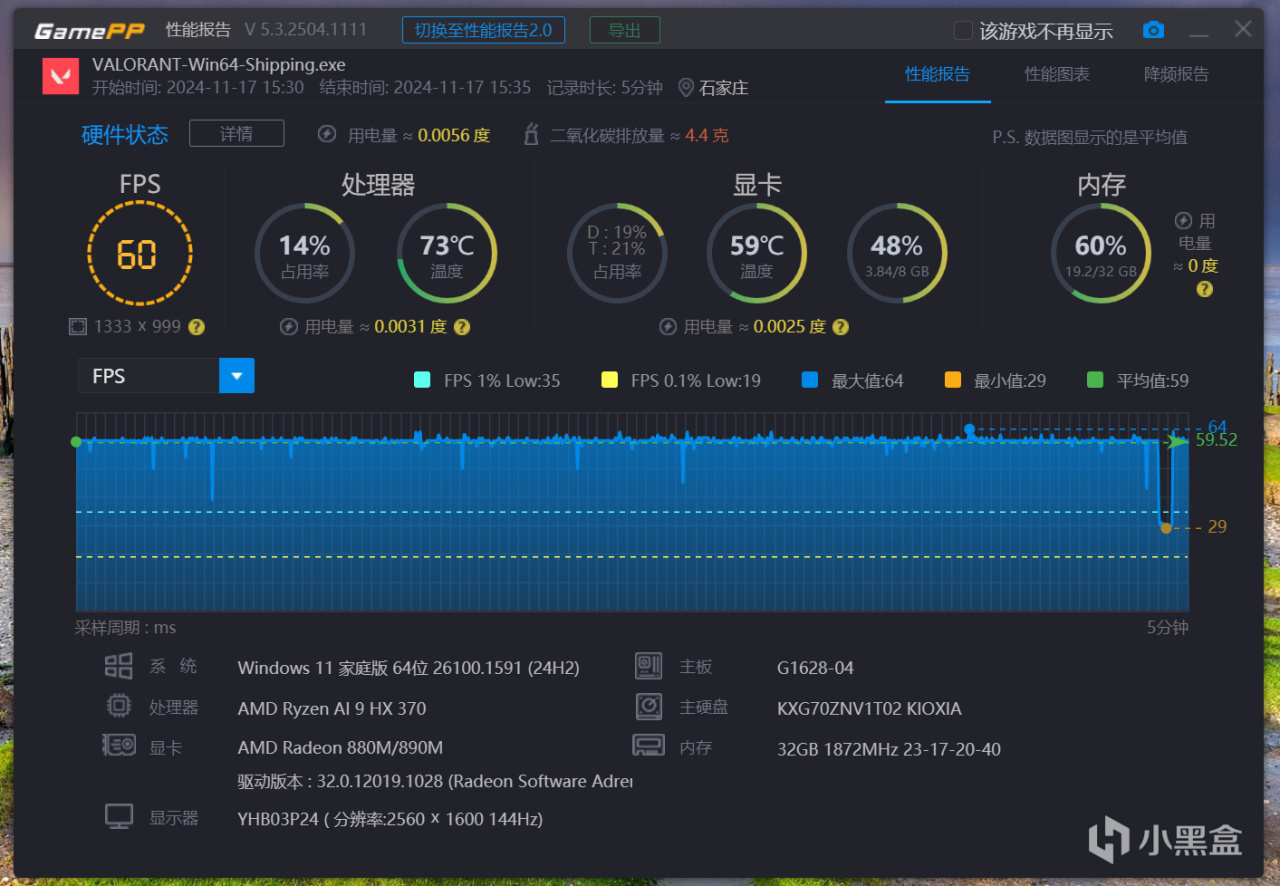Image resolution: width=1280 pixels, height=886 pixels.
Task: Click the version V 5.3.2504.1111 text
Action: coord(306,30)
